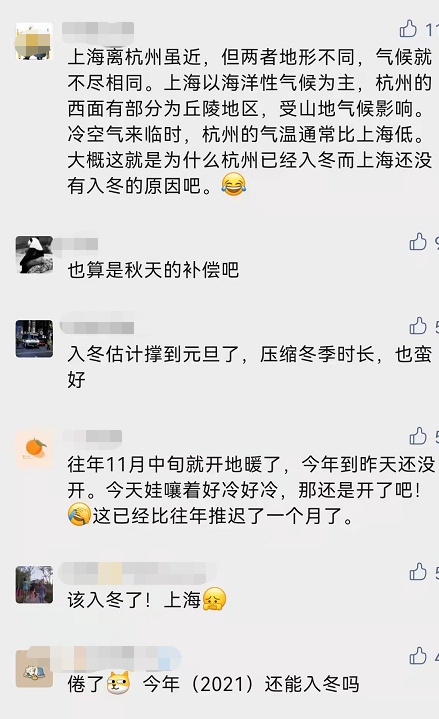Like the comment about 地暖 in 11月中旬
439x719 pixels.
[417, 436]
